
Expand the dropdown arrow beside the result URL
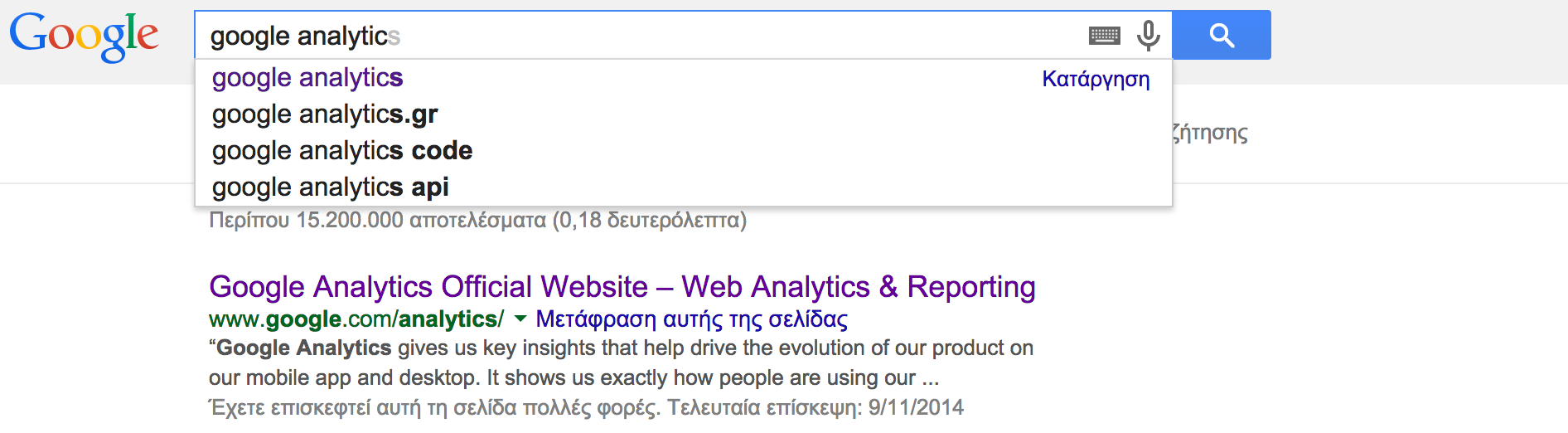(520, 319)
